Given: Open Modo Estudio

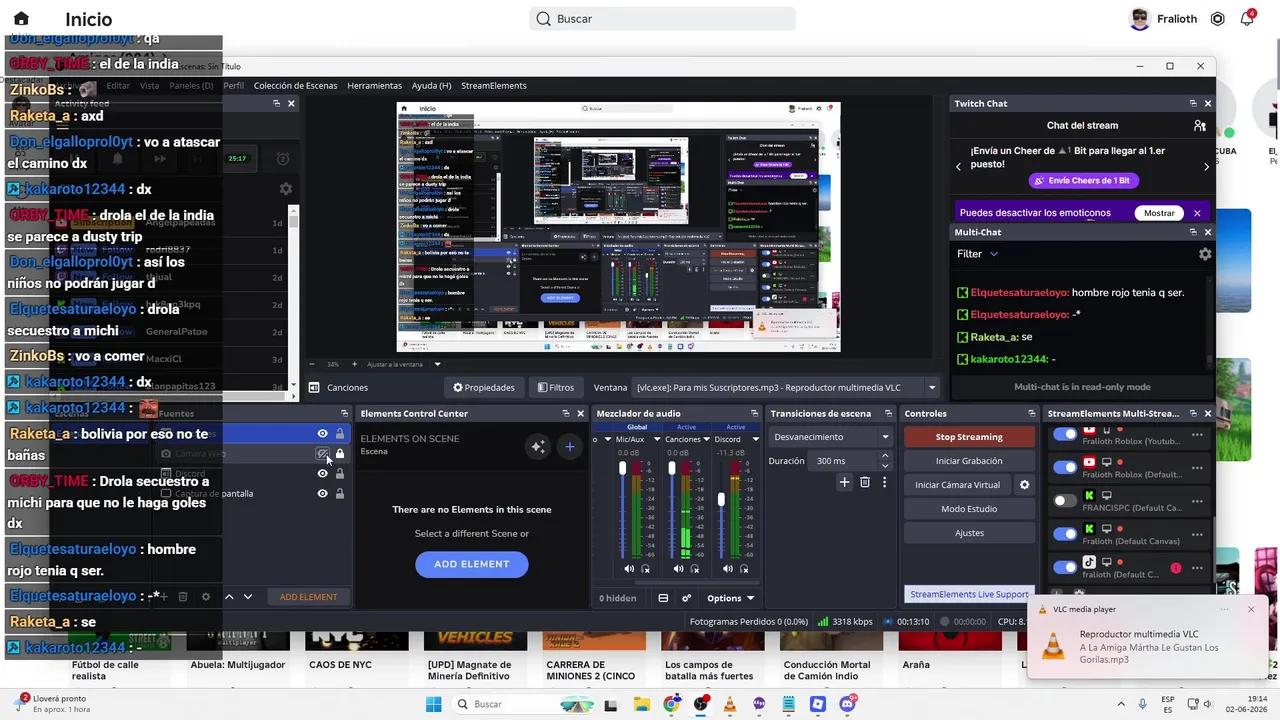Looking at the screenshot, I should 969,509.
